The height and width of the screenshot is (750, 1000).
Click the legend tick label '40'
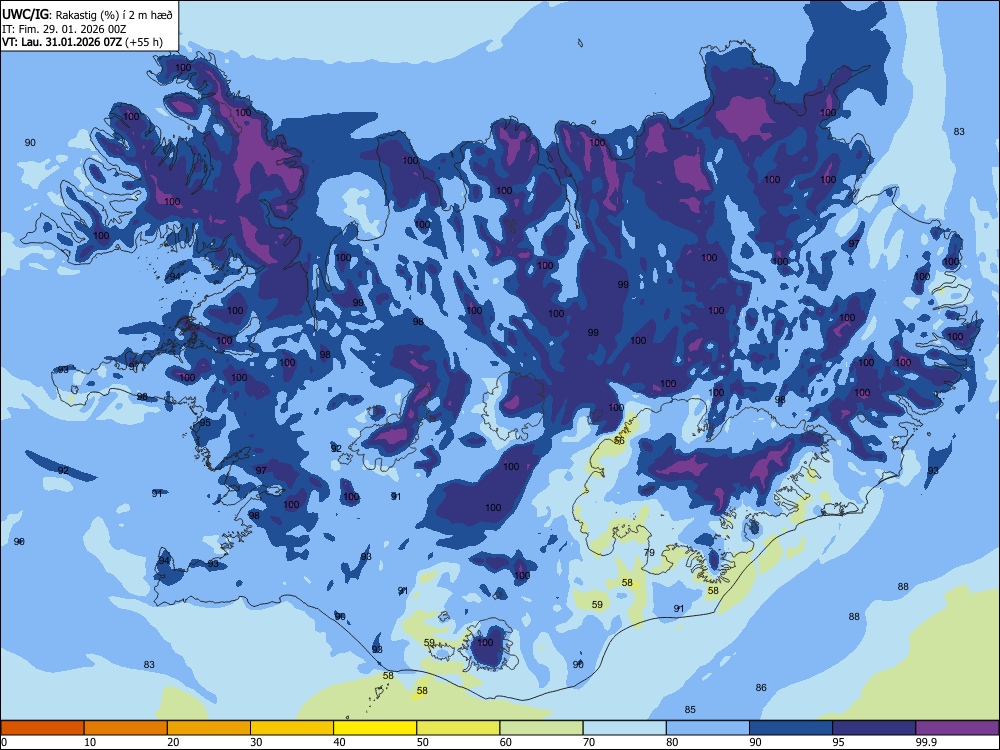coord(340,742)
